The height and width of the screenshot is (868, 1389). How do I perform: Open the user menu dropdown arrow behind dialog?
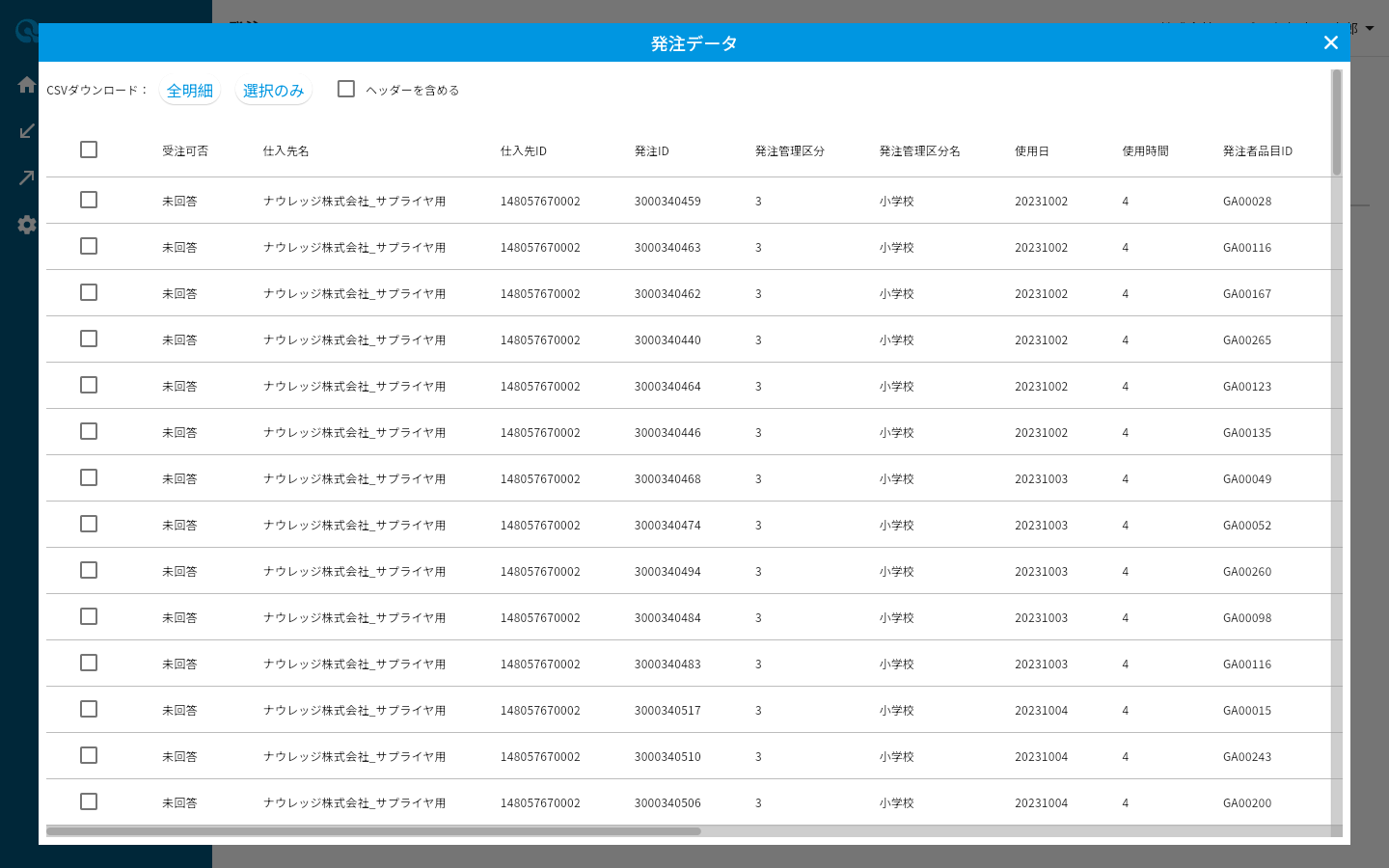[1370, 29]
